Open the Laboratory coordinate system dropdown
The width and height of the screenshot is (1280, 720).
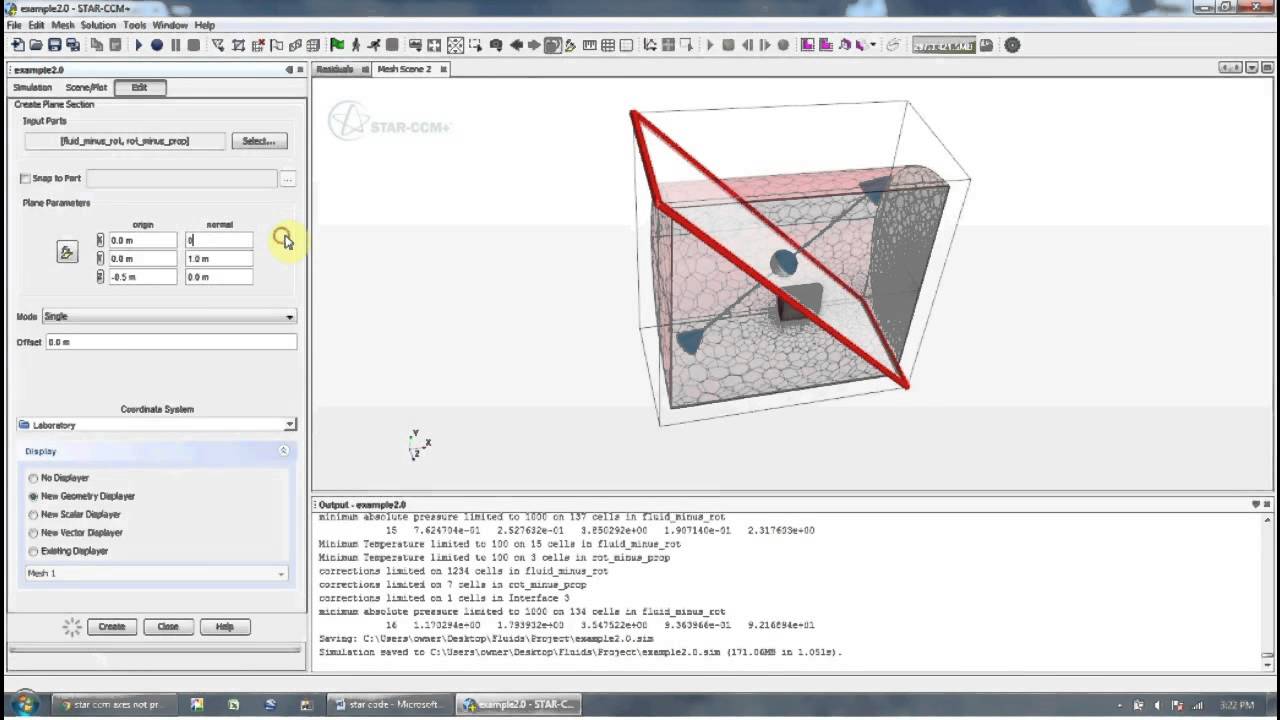(x=156, y=425)
